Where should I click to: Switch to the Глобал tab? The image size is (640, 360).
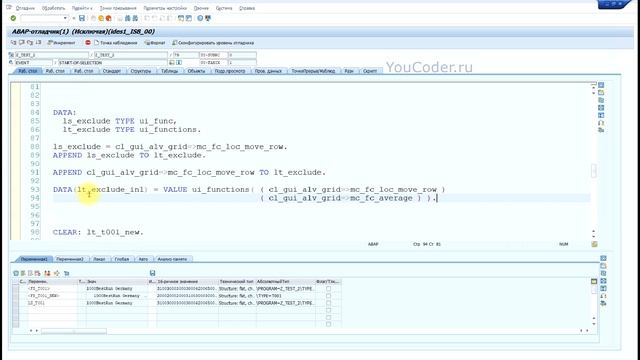122,259
